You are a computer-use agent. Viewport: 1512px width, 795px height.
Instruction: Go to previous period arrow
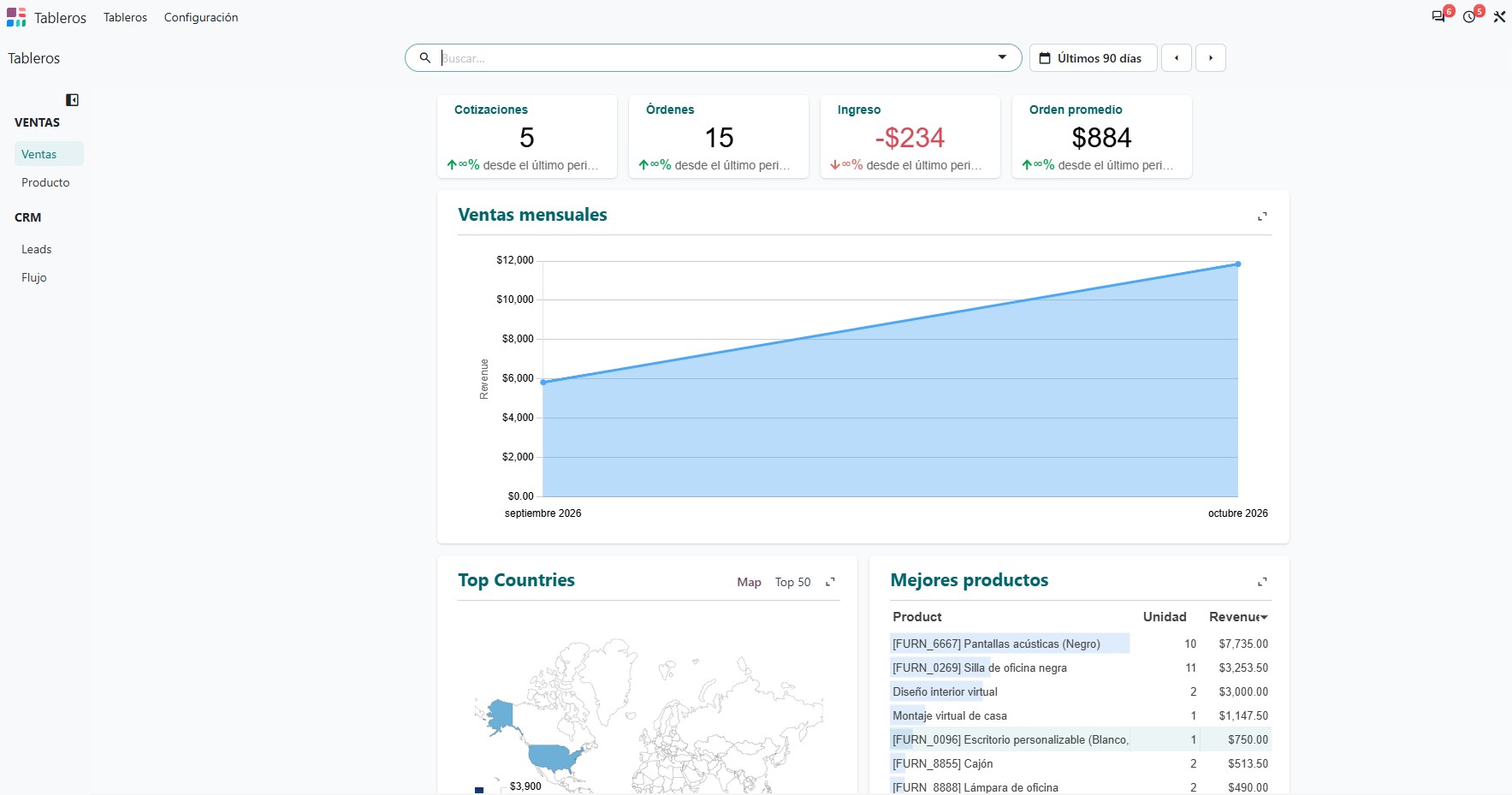[x=1177, y=58]
